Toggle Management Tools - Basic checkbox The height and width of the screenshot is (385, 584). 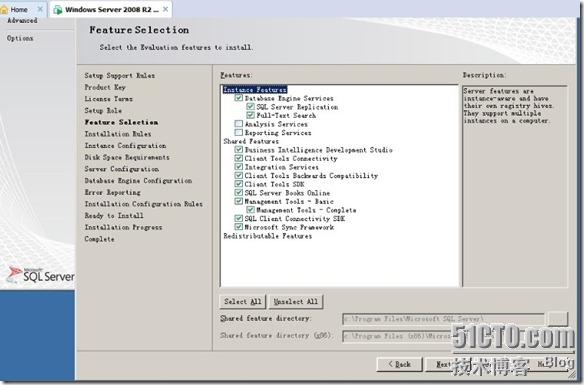tap(239, 201)
